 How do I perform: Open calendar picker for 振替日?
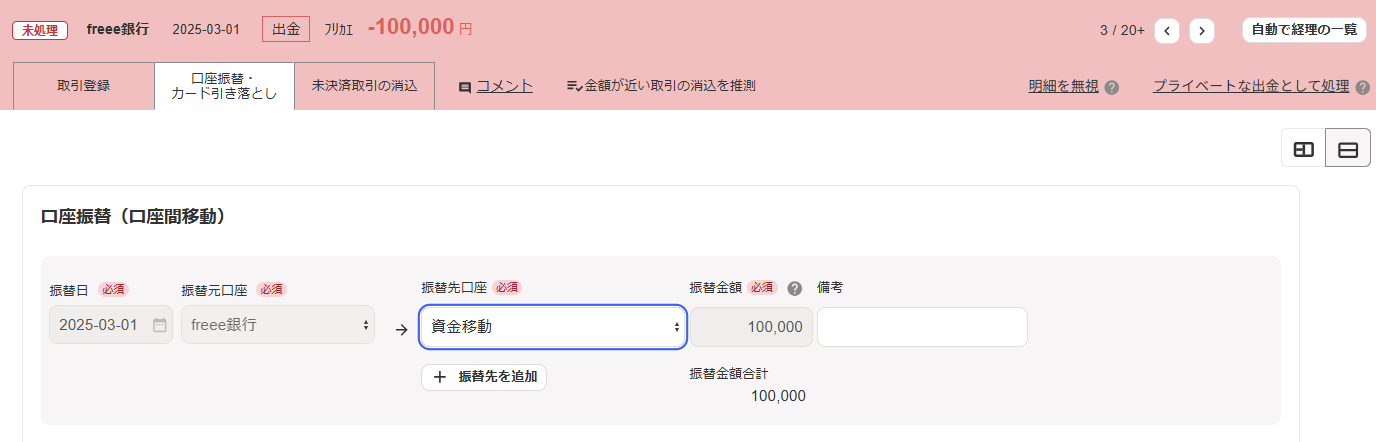coord(160,325)
